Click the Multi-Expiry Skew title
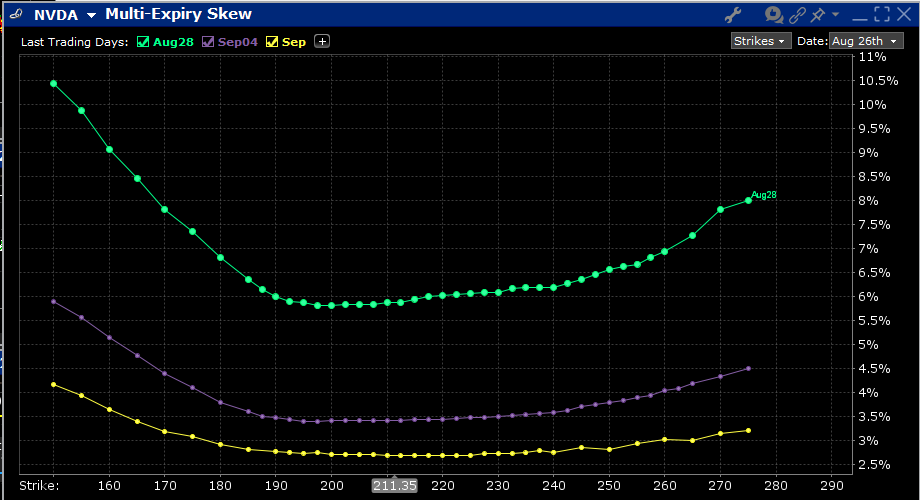 pos(178,14)
